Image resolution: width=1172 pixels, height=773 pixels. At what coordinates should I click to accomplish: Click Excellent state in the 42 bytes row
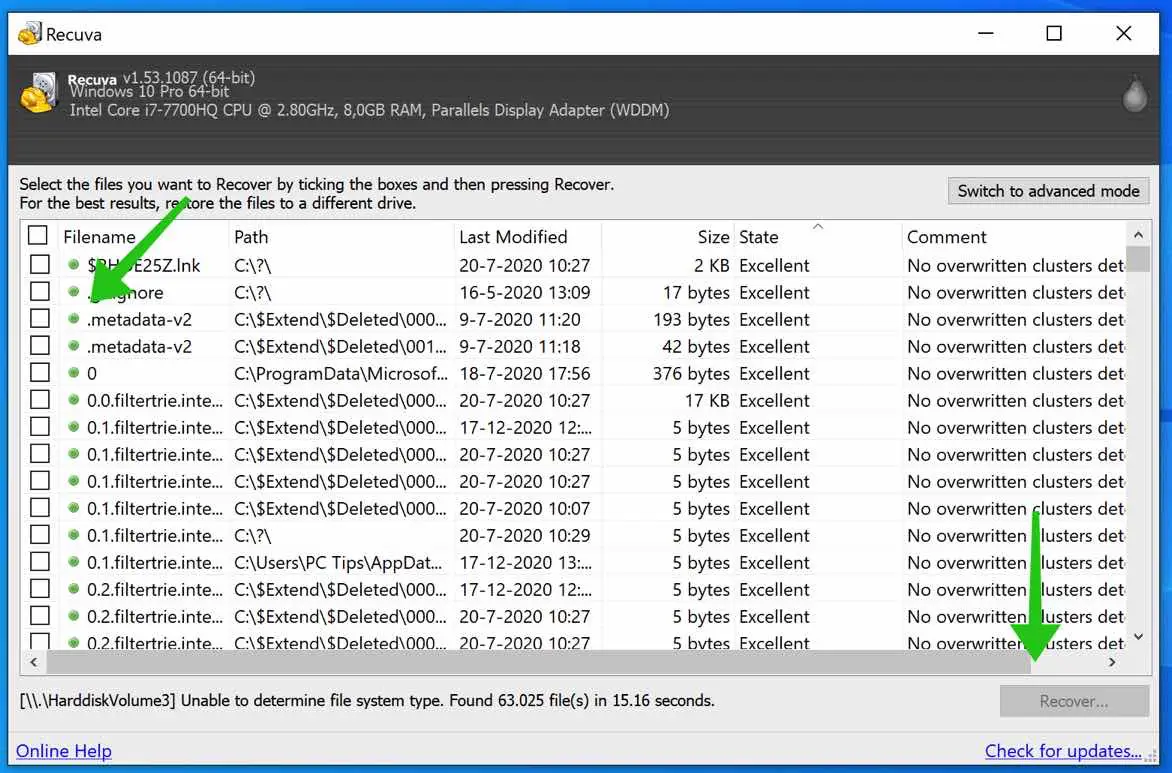(774, 346)
